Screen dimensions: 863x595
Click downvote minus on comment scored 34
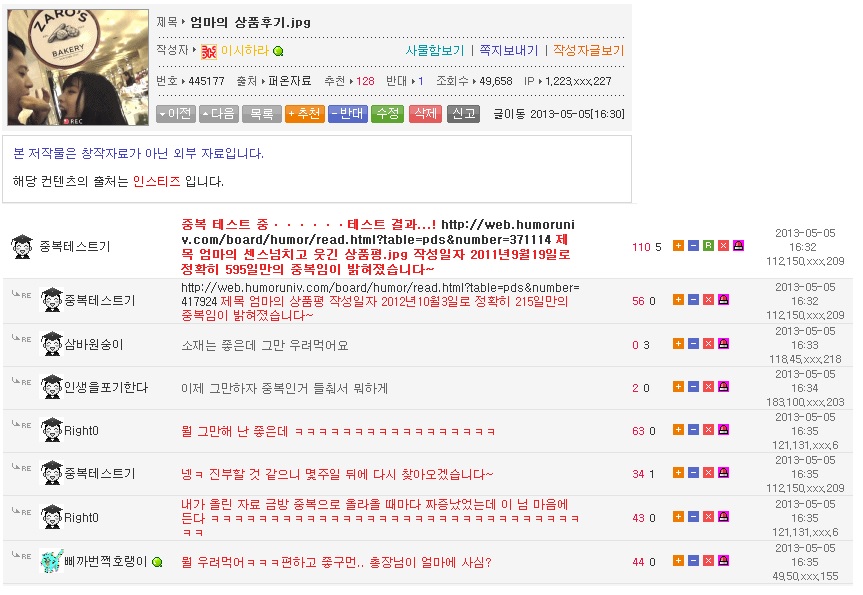coord(693,473)
